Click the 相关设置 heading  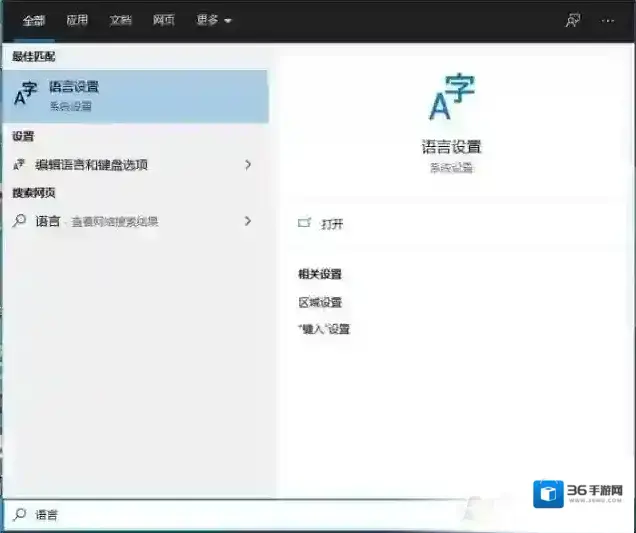320,274
